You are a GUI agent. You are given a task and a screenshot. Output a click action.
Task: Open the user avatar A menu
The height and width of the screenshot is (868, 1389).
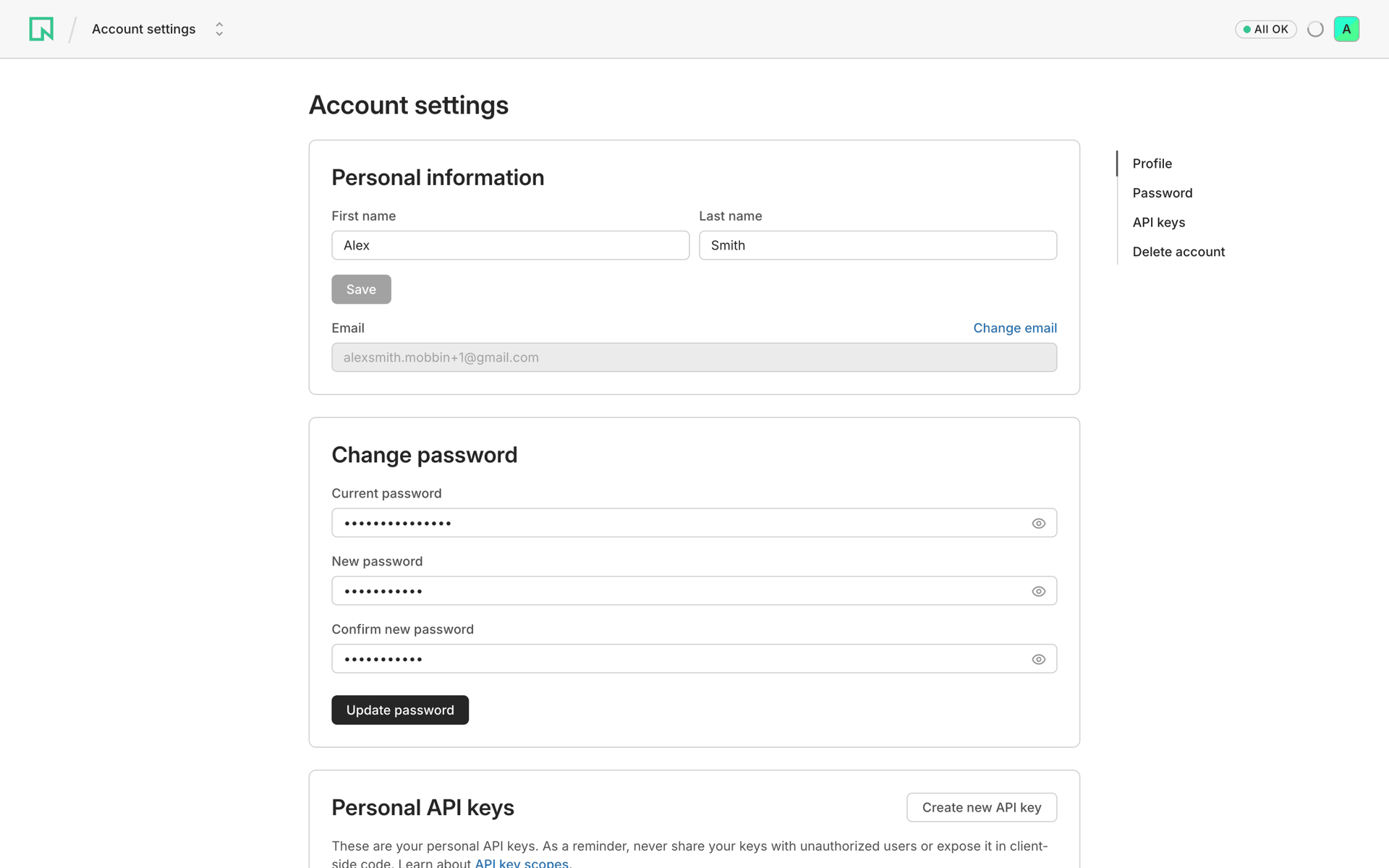(1346, 29)
